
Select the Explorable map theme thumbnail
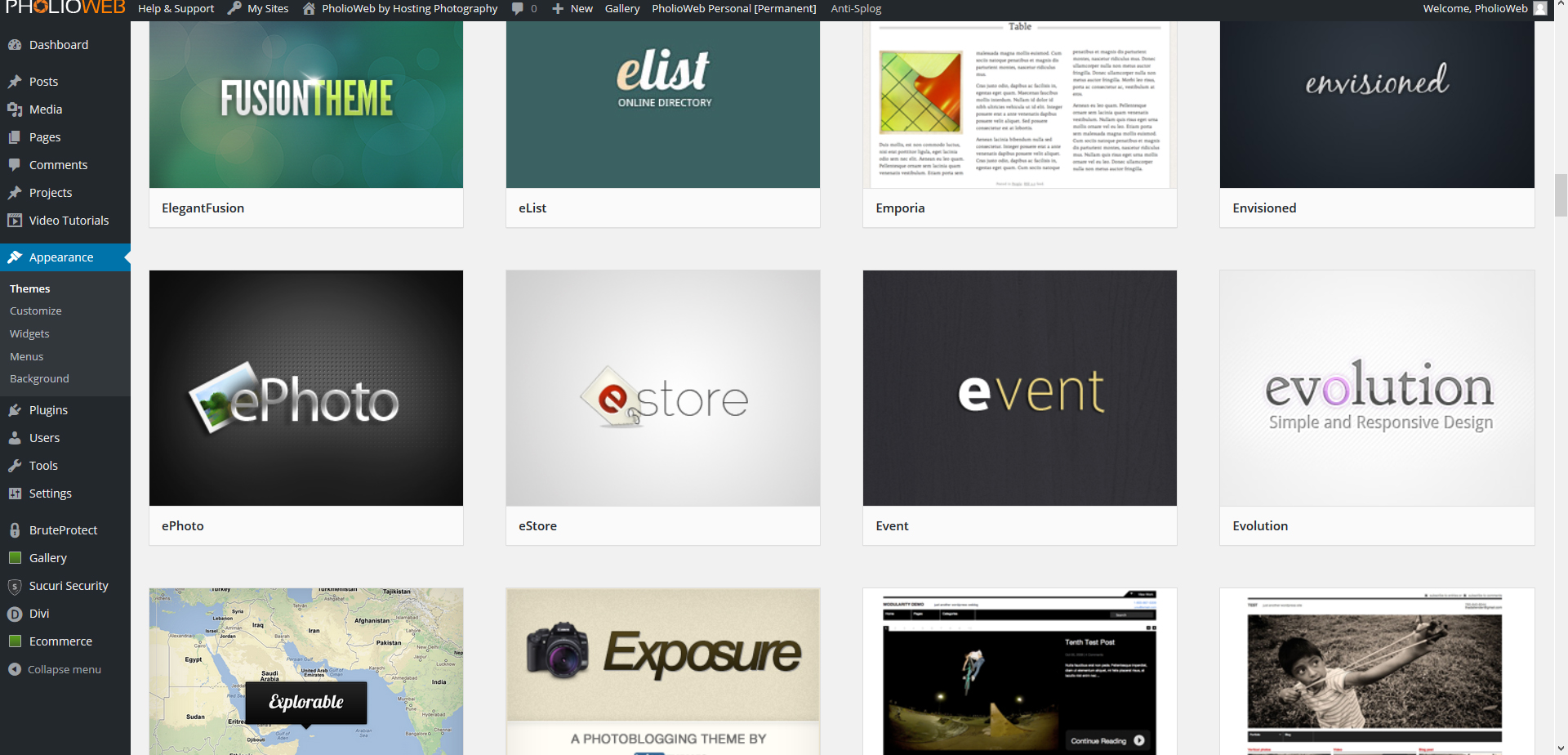pyautogui.click(x=306, y=672)
